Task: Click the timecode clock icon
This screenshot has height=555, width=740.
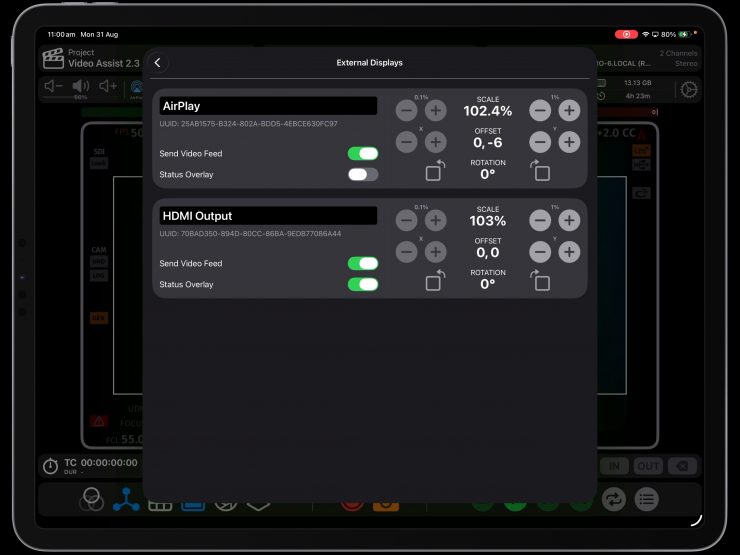Action: (50, 466)
